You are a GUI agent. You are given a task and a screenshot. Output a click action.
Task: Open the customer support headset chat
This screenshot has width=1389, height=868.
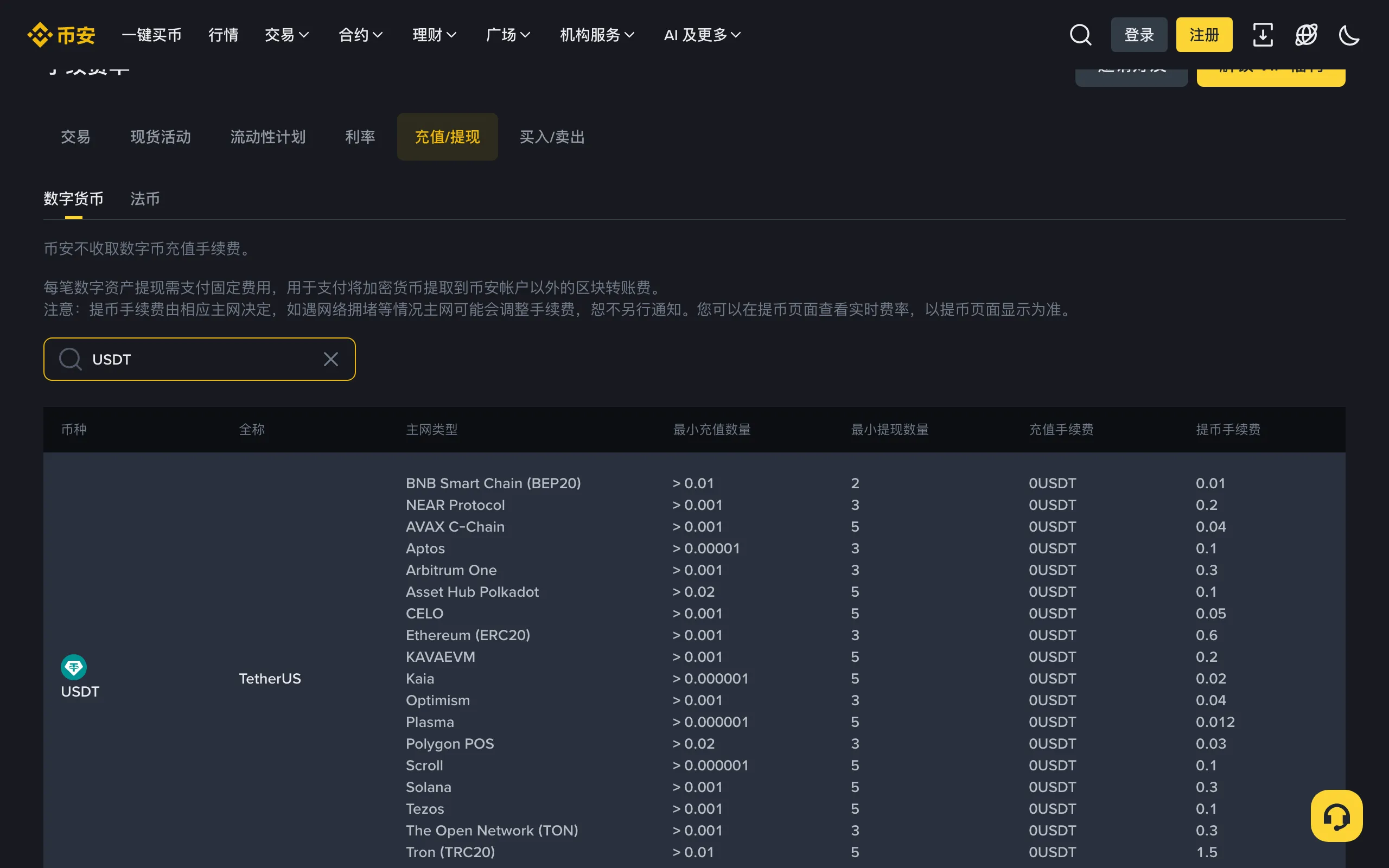click(x=1336, y=816)
